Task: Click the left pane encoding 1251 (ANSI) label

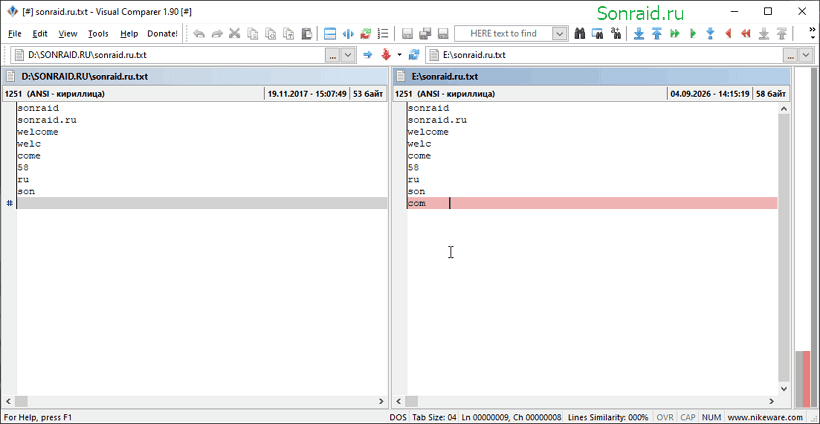Action: tap(54, 94)
